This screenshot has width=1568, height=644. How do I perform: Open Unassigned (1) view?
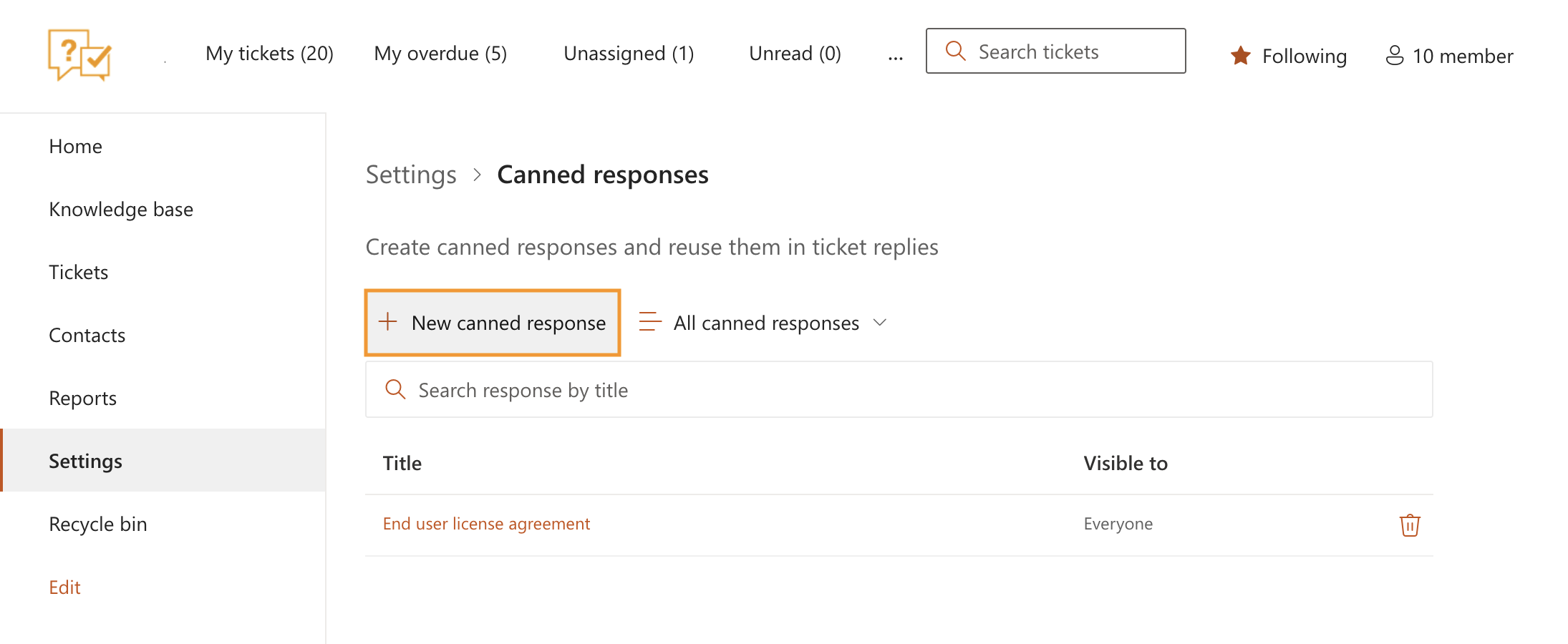click(x=629, y=54)
